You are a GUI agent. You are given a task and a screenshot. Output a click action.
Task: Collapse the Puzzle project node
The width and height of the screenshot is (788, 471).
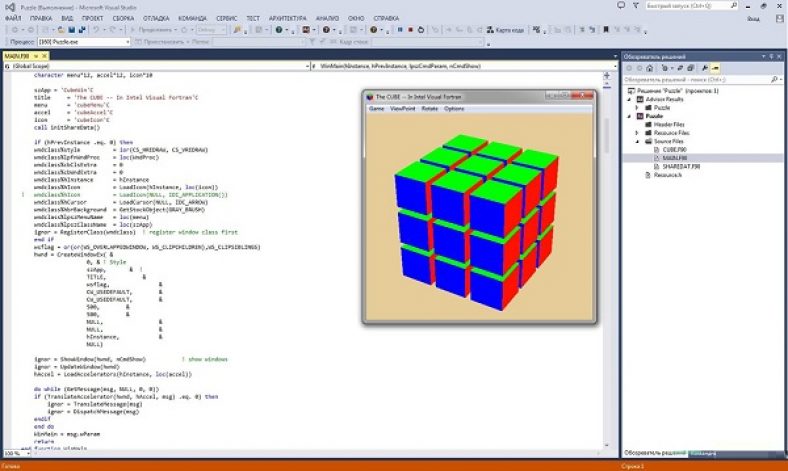[629, 116]
